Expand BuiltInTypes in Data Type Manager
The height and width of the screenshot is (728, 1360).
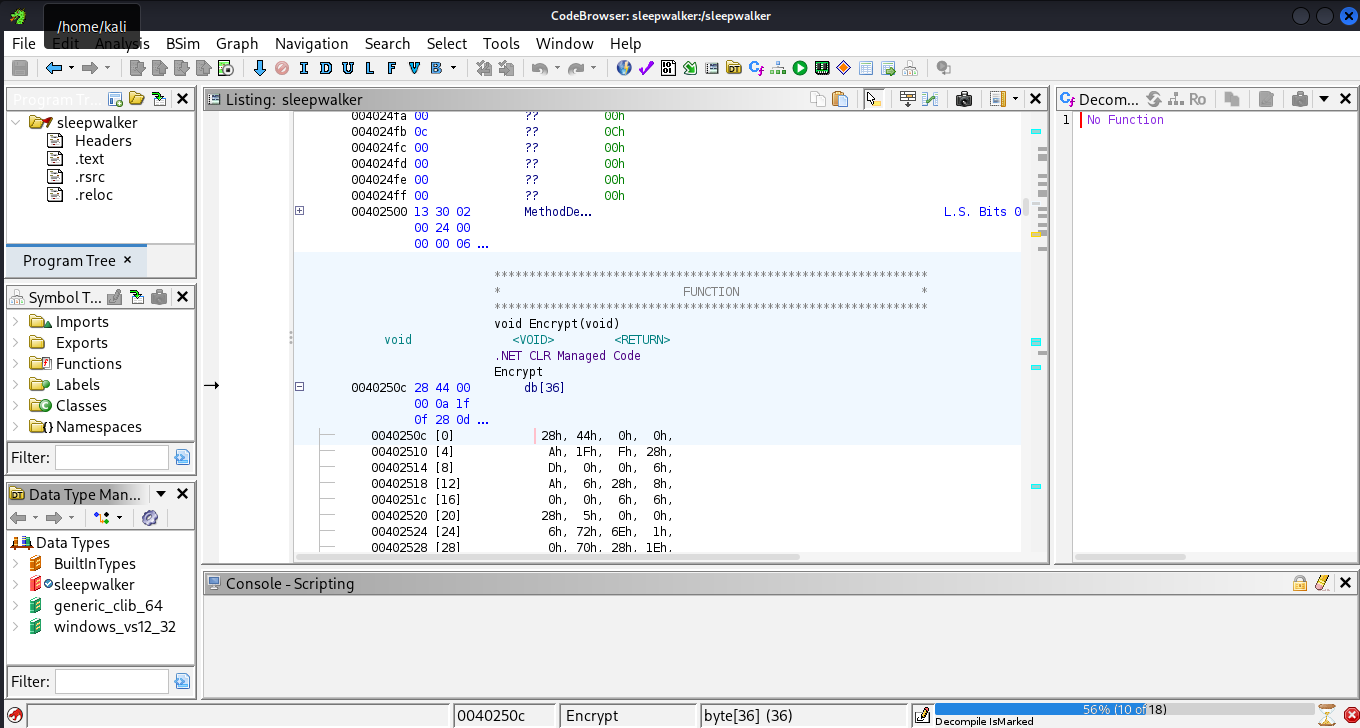[15, 564]
